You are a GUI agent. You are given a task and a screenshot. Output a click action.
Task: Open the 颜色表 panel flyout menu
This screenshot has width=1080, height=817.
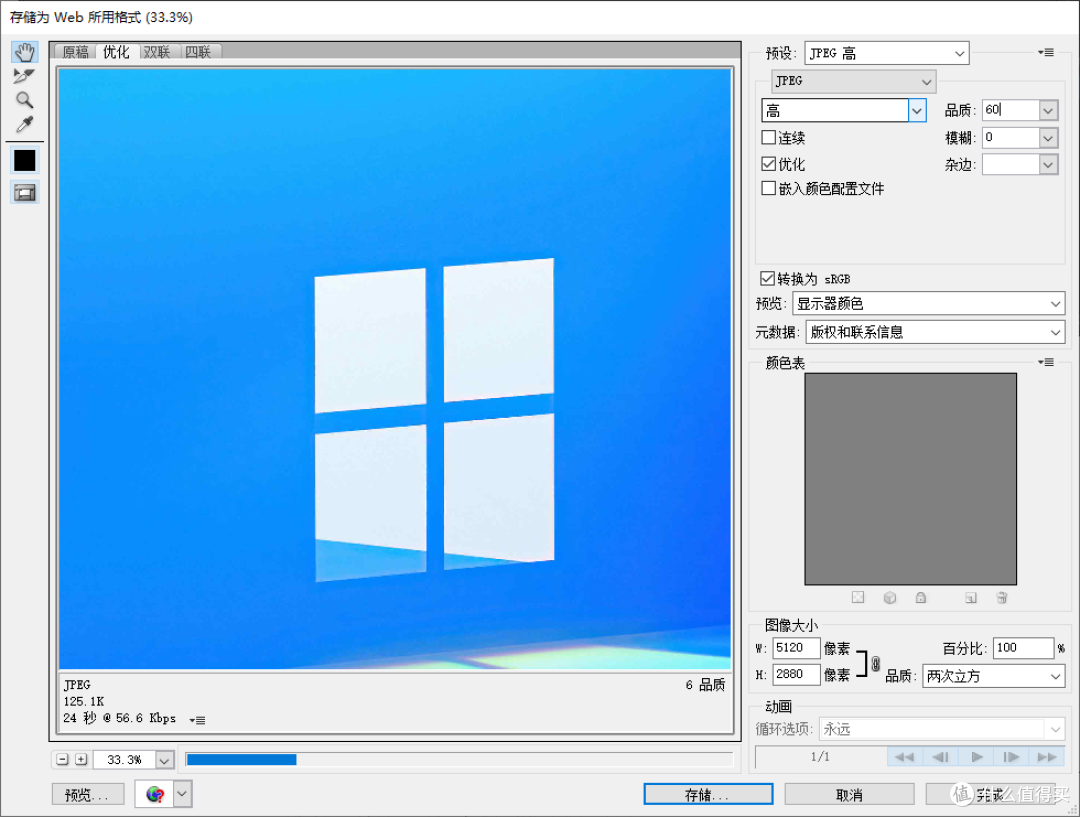click(x=1046, y=362)
